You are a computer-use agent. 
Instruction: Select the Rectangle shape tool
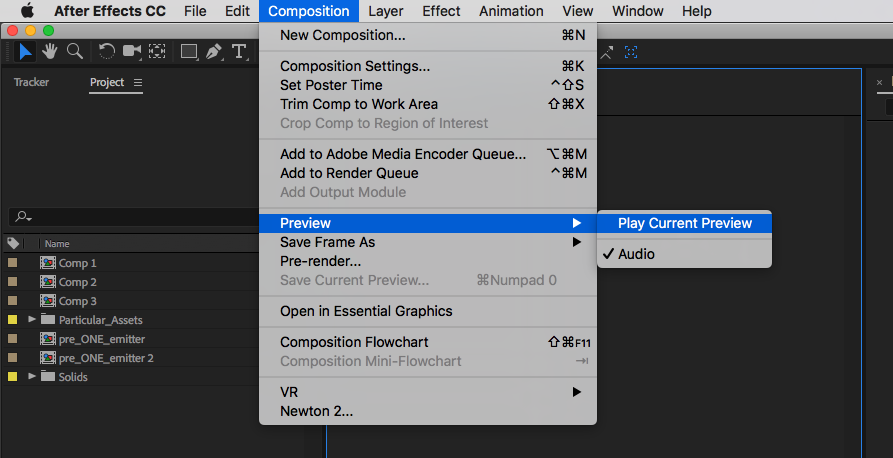(189, 52)
